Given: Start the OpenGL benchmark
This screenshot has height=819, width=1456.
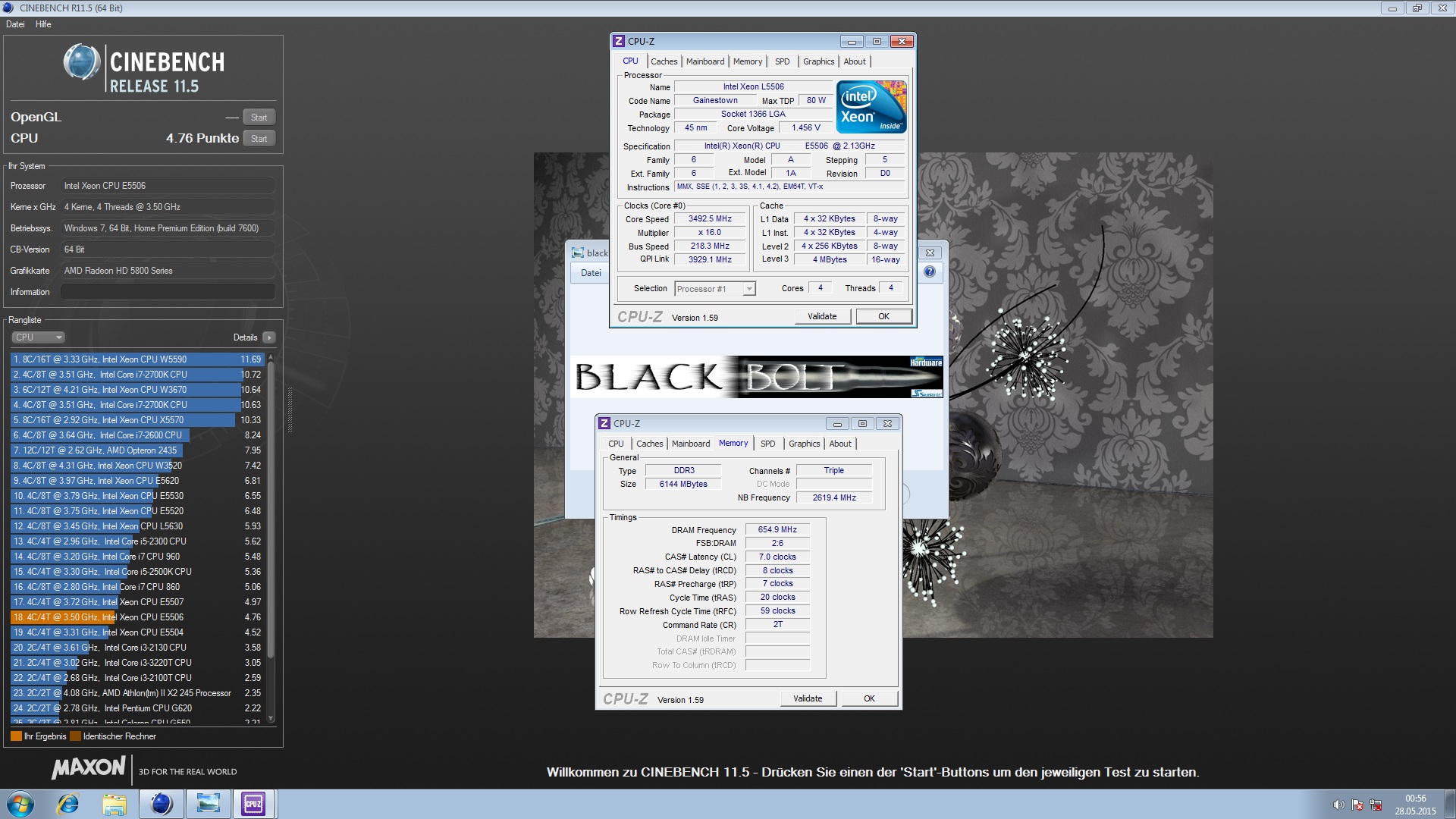Looking at the screenshot, I should (x=259, y=118).
